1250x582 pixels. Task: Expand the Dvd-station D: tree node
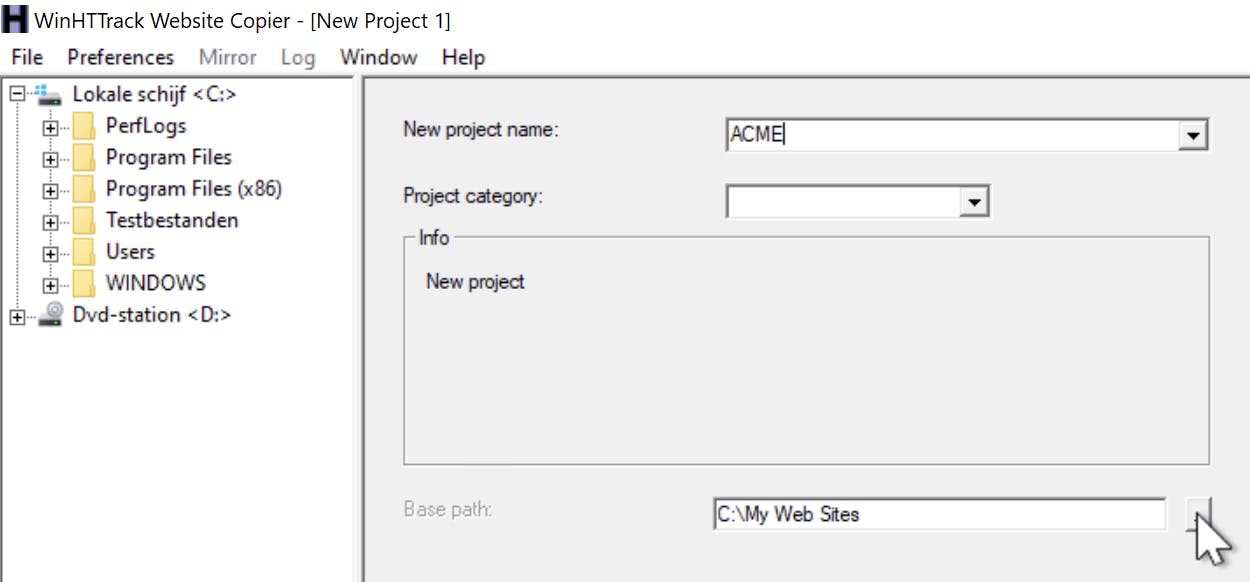click(x=17, y=317)
